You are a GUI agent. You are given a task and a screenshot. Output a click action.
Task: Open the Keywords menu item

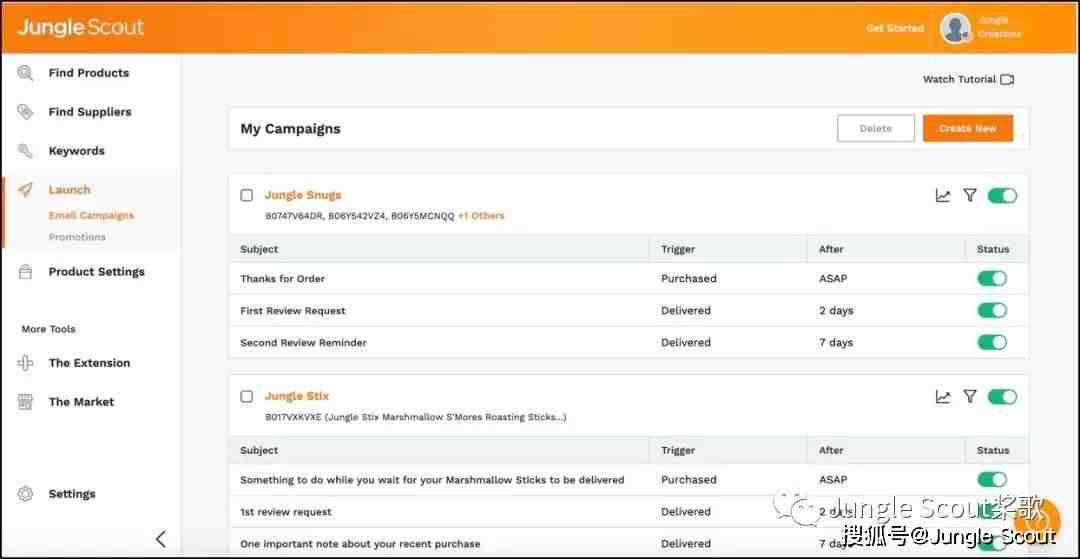click(x=76, y=151)
